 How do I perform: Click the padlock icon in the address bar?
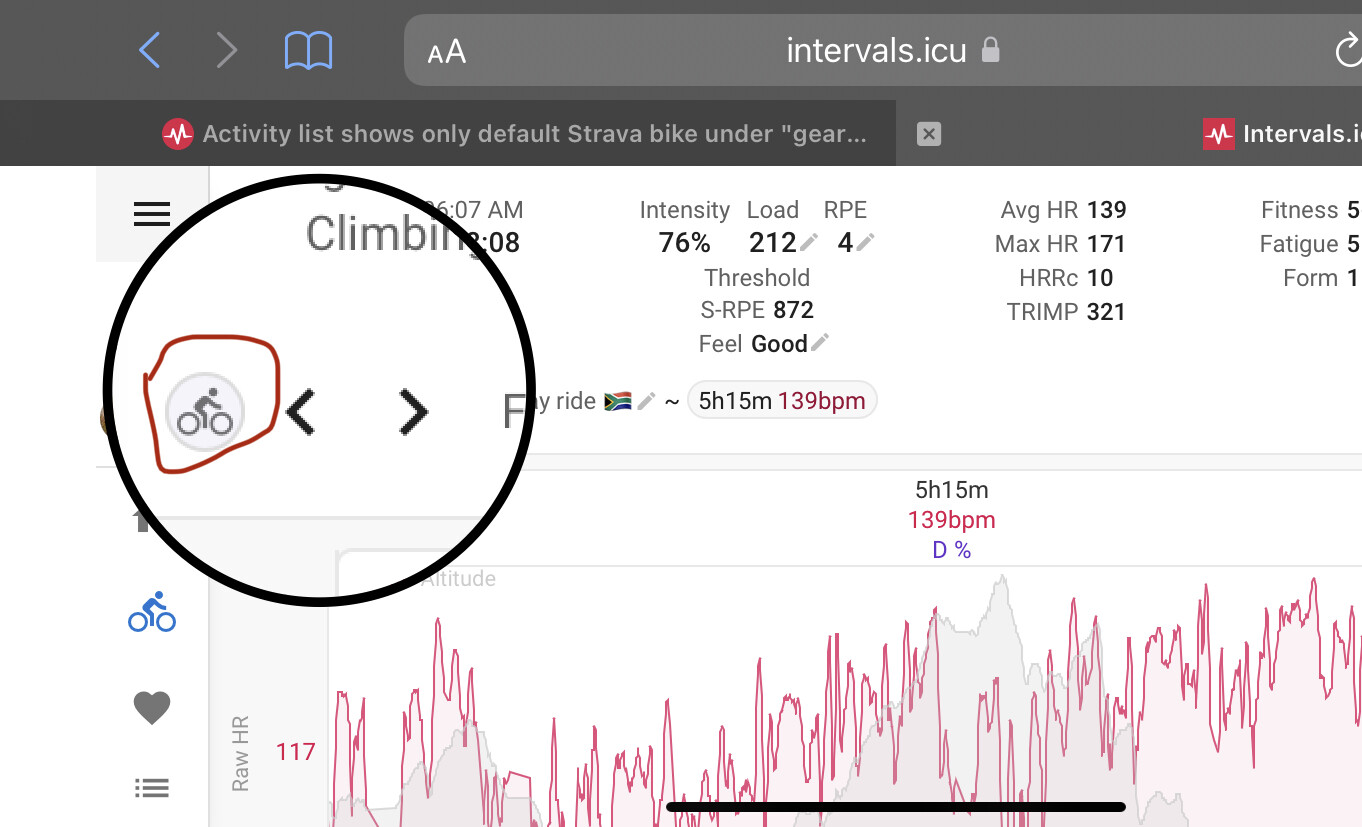(x=990, y=49)
